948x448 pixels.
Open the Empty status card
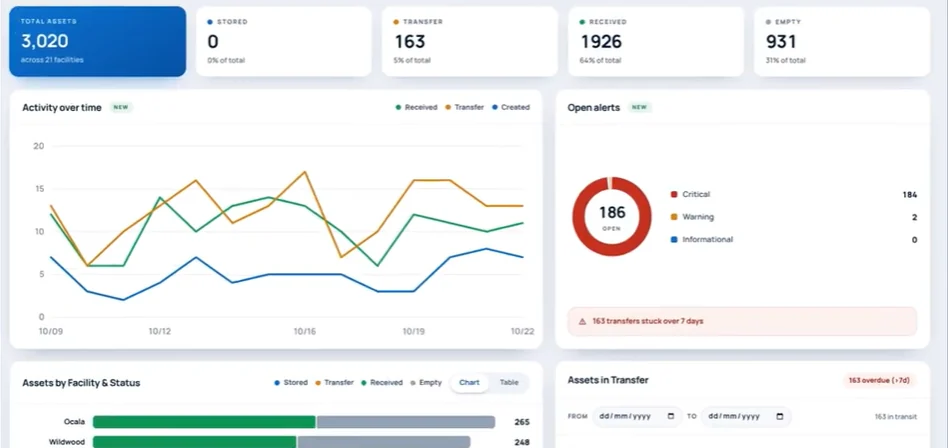[842, 42]
